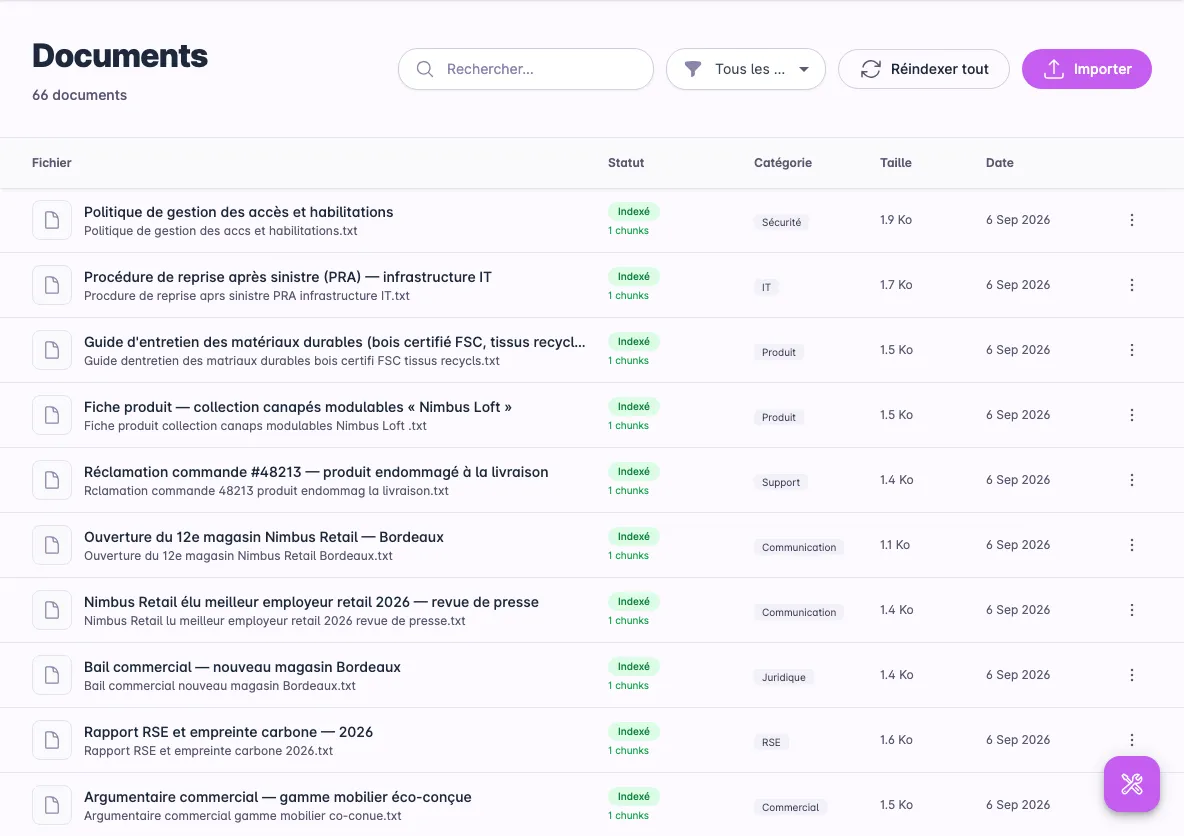1184x836 pixels.
Task: Click filename Bail commercial nouveau magasin Bordeaux.txt
Action: (x=220, y=686)
